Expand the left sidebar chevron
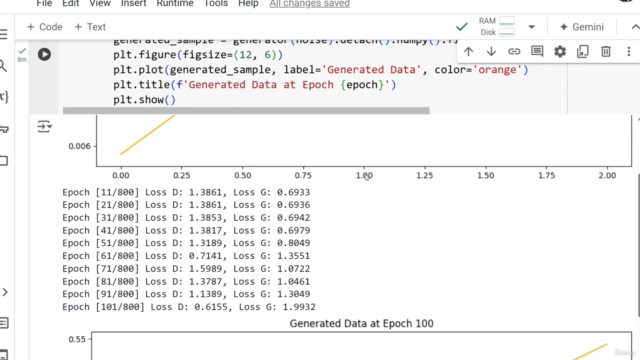 tap(5, 292)
